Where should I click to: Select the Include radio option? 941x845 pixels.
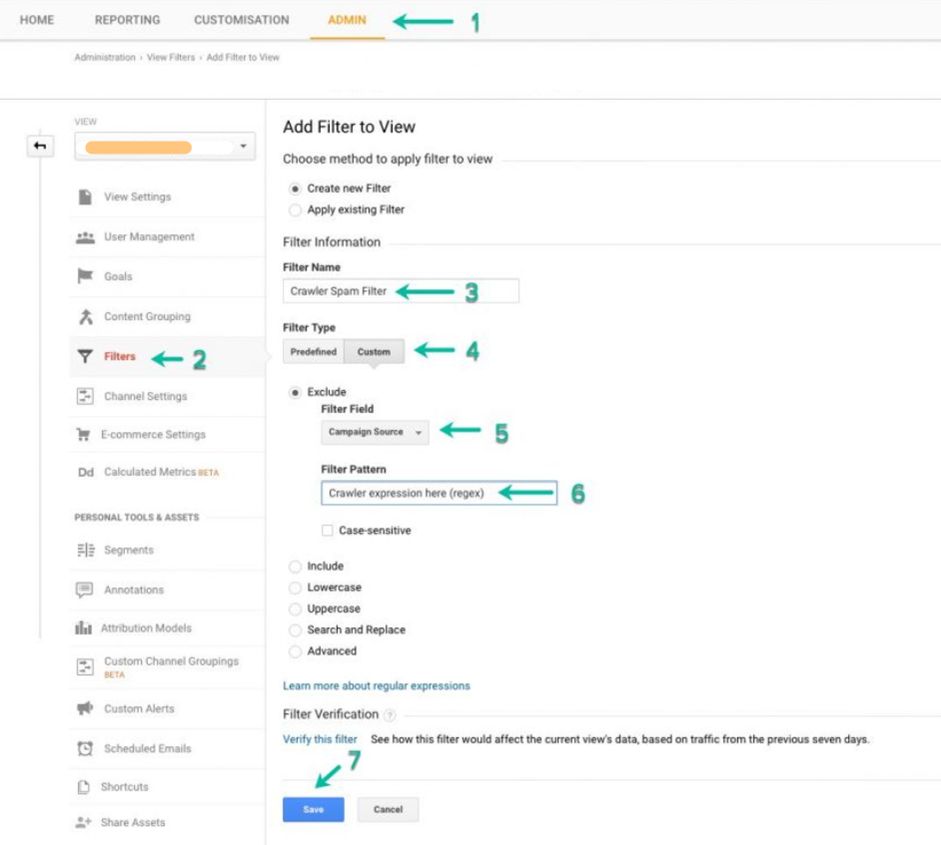[x=296, y=566]
